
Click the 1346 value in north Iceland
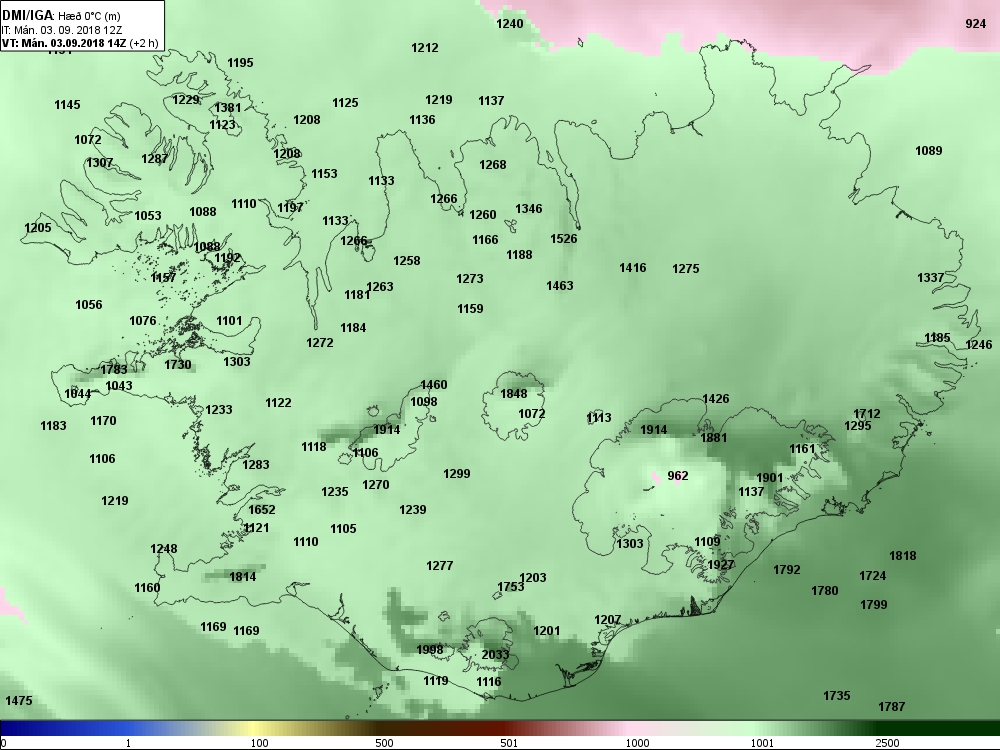coord(529,209)
